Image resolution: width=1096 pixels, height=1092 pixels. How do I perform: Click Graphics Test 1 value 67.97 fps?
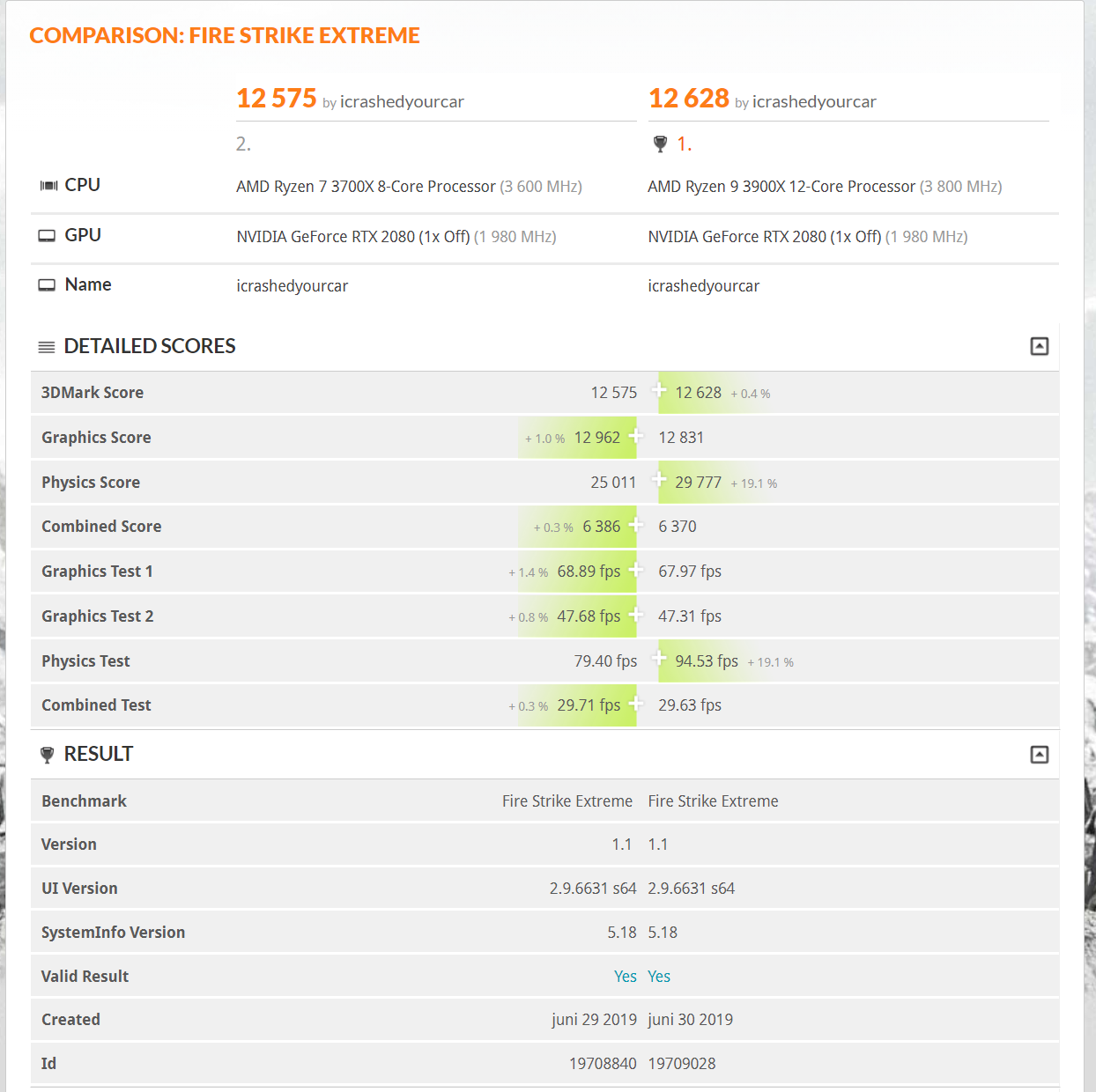point(690,572)
